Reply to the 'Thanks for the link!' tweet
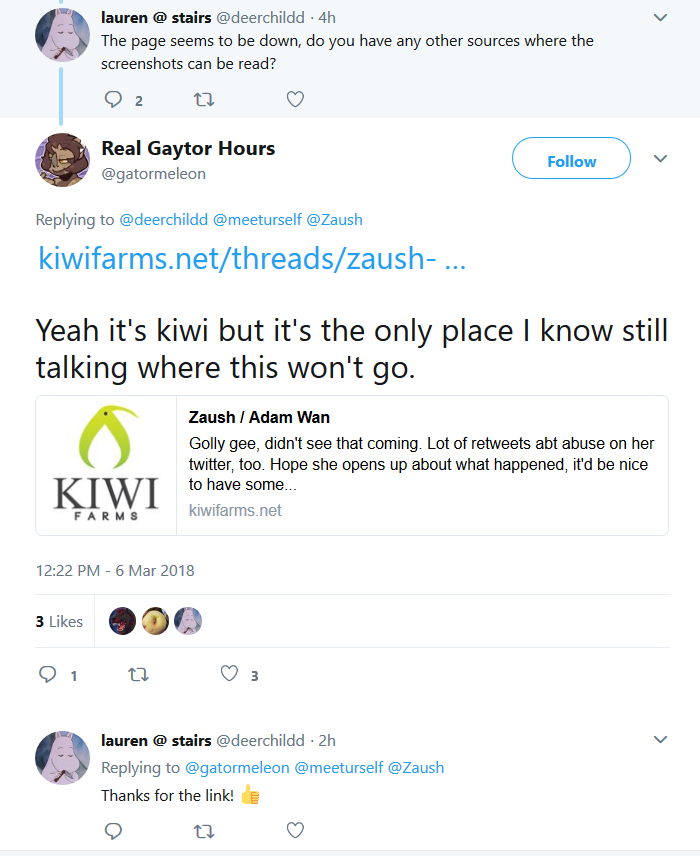Screen dimensions: 700x856 (x=113, y=831)
